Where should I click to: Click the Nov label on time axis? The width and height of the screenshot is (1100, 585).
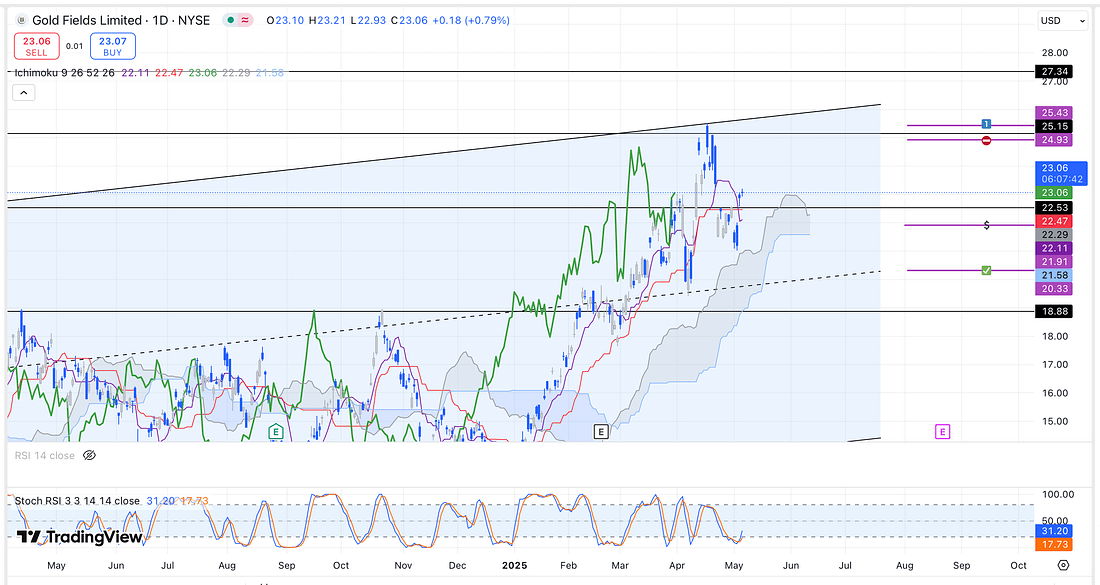403,565
